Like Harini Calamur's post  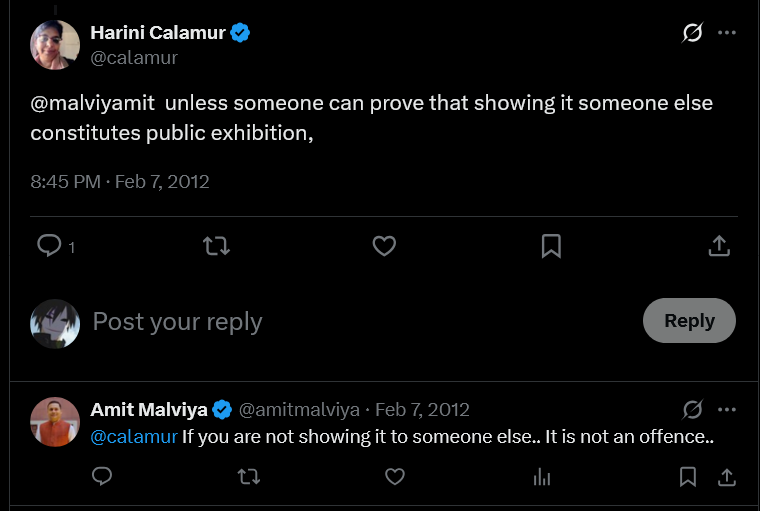384,246
